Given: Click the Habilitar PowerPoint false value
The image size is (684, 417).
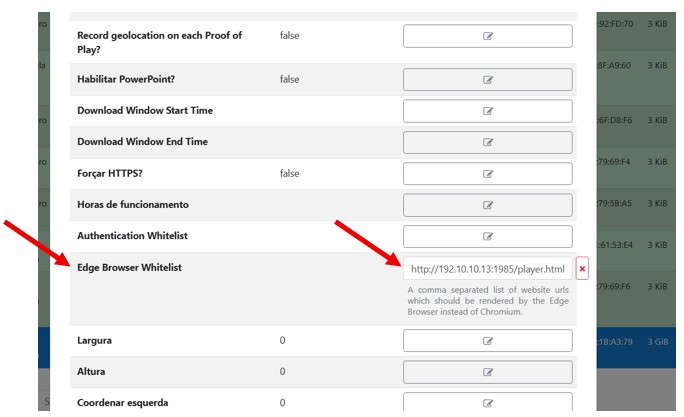Looking at the screenshot, I should click(289, 79).
